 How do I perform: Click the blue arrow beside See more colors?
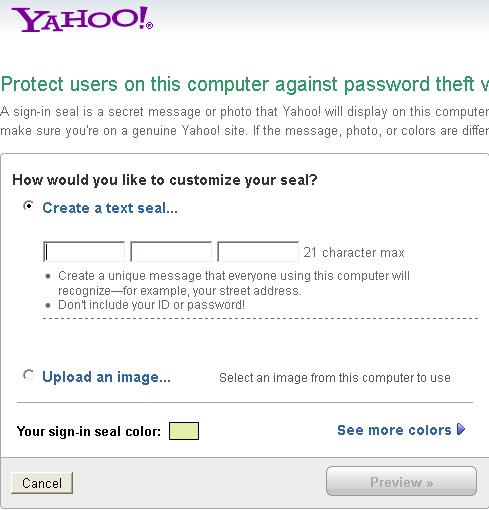pyautogui.click(x=461, y=429)
